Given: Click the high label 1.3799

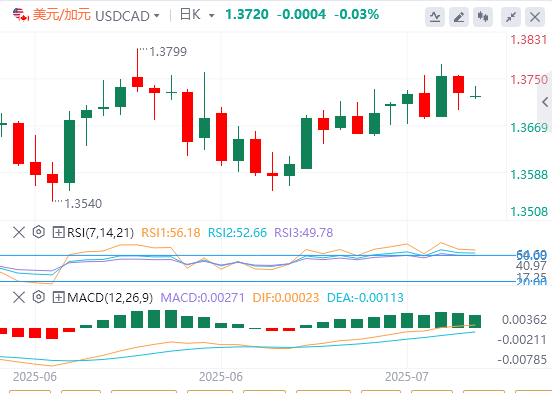Looking at the screenshot, I should point(168,52).
